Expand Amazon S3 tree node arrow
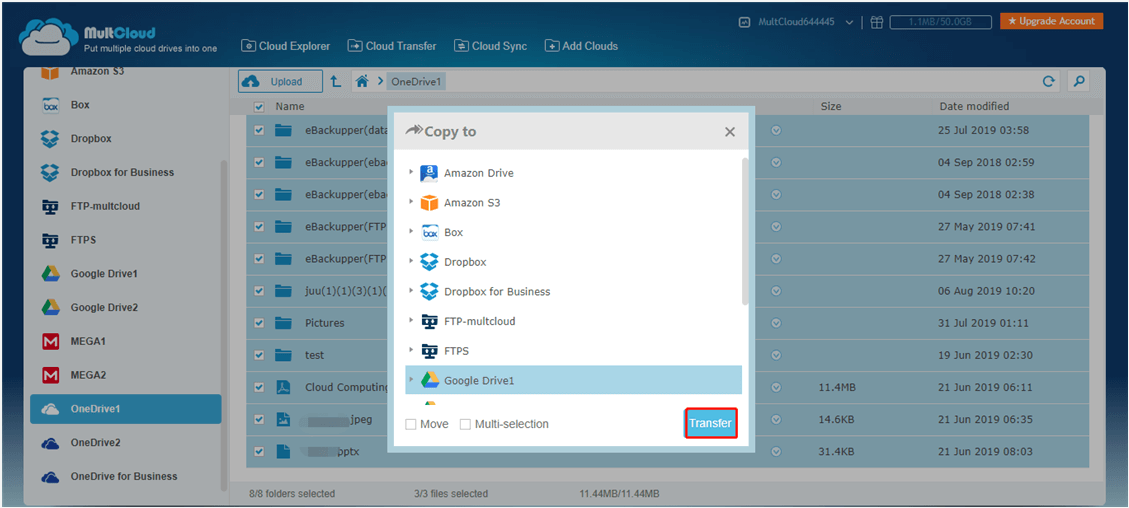 (x=411, y=202)
